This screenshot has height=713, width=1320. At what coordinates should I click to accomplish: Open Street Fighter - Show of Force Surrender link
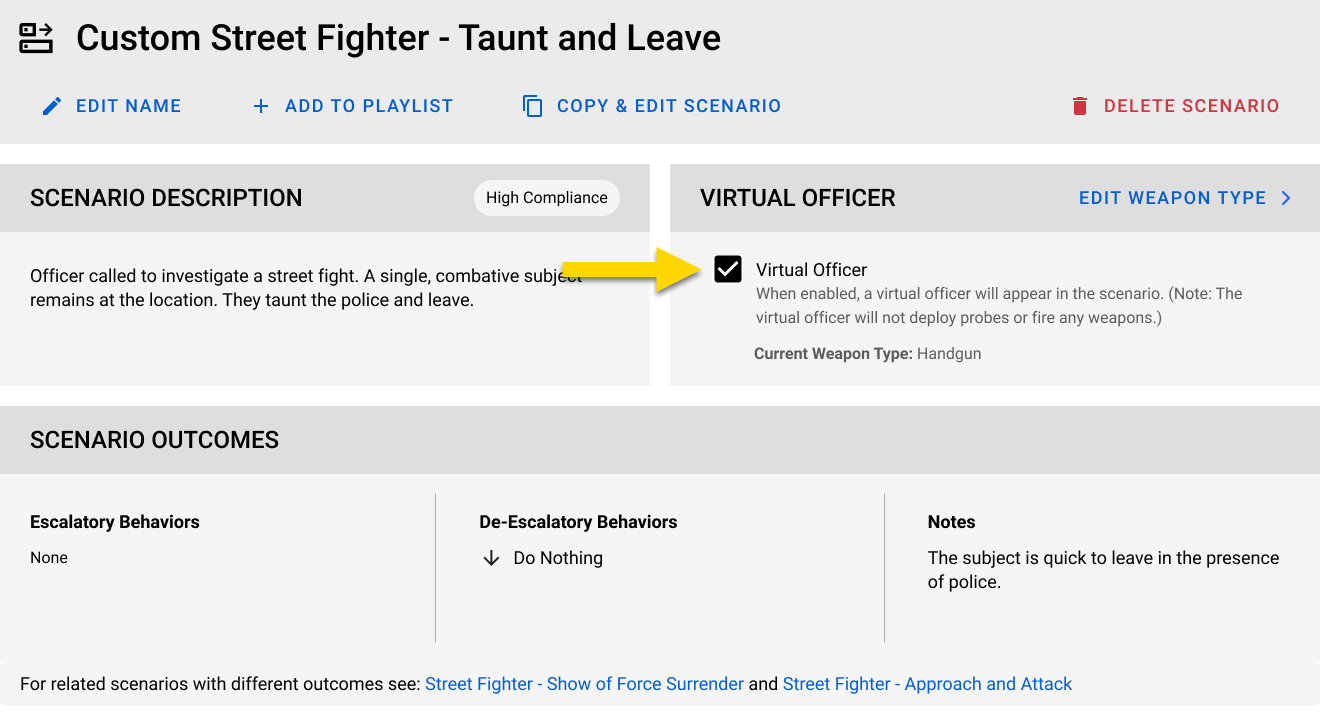584,684
